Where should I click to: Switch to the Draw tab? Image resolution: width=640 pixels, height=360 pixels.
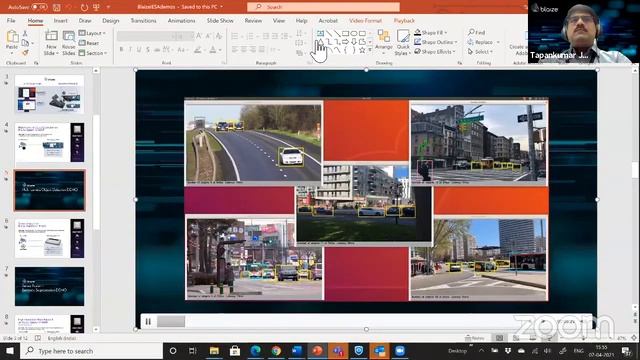tap(85, 20)
